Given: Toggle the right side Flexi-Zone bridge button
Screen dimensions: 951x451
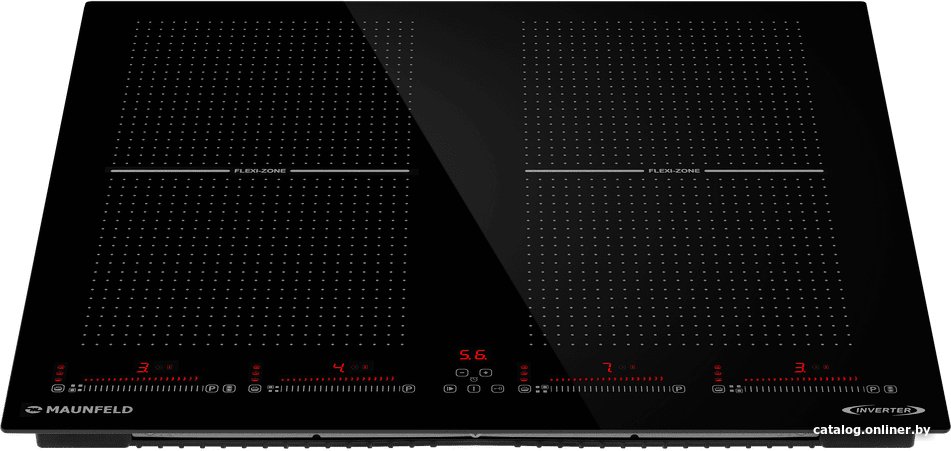Looking at the screenshot, I should pos(889,387).
